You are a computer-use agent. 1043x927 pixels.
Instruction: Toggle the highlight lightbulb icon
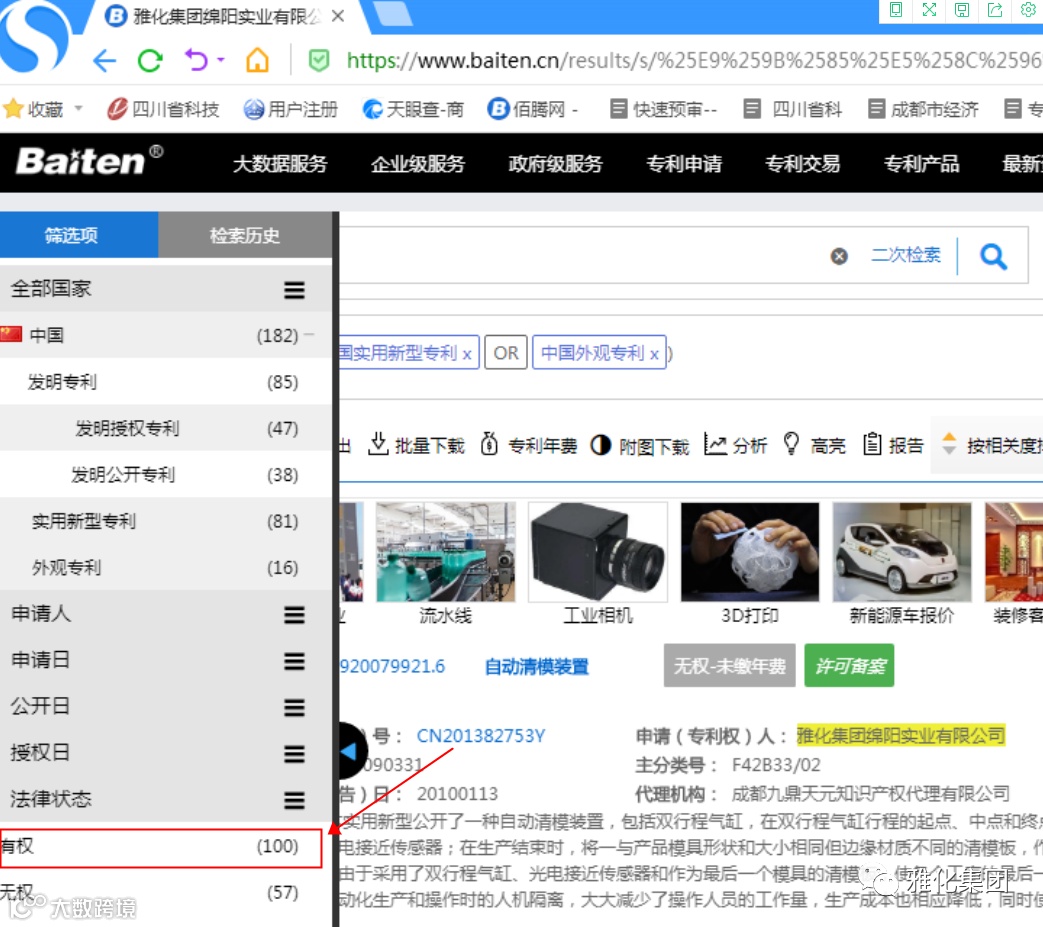[x=791, y=444]
